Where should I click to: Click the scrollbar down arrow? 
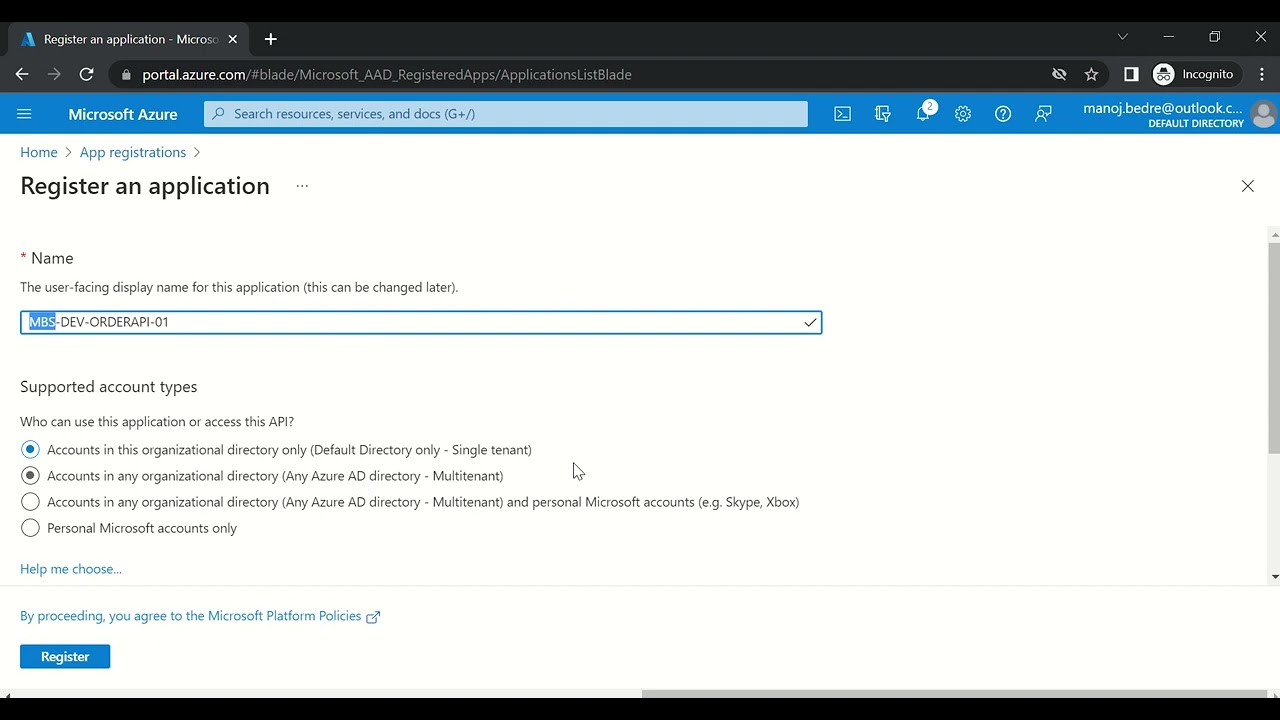point(1273,577)
